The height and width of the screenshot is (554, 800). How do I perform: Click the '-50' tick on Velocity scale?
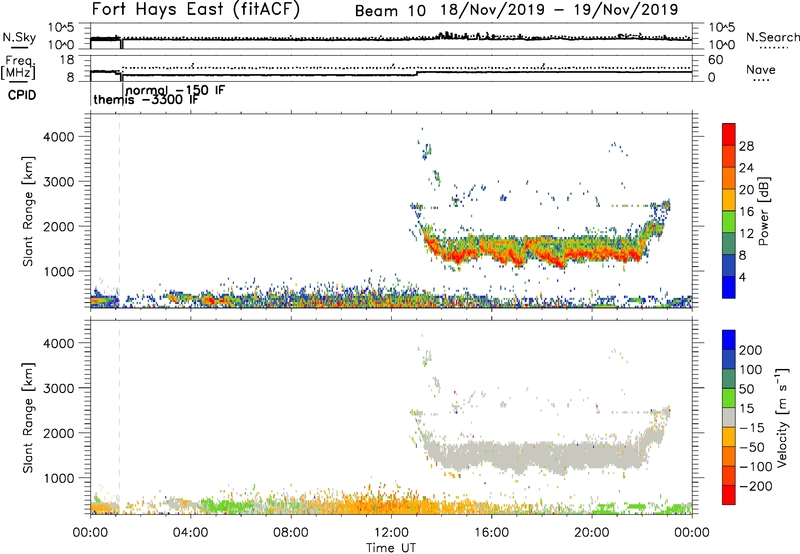point(753,447)
